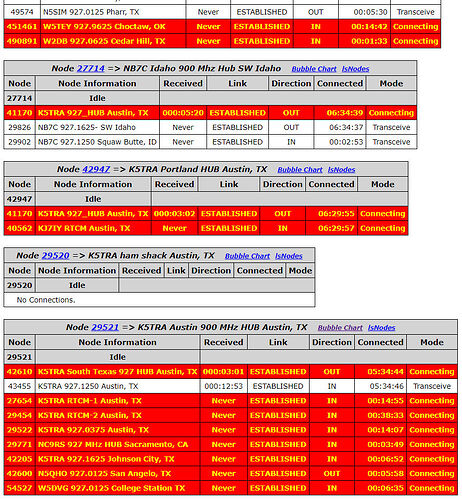Select the KJ7IY RTCM Austin row
The image size is (462, 500).
(x=206, y=228)
